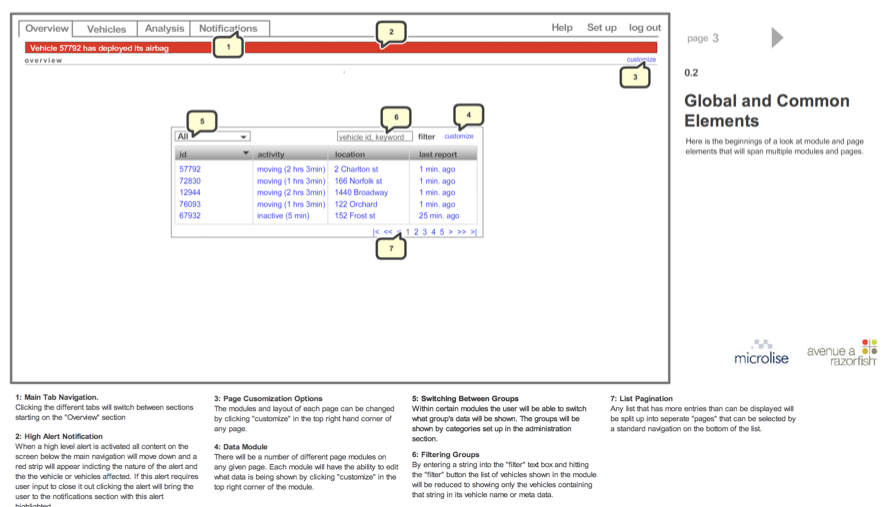
Task: Go to the next document page arrow
Action: 778,37
